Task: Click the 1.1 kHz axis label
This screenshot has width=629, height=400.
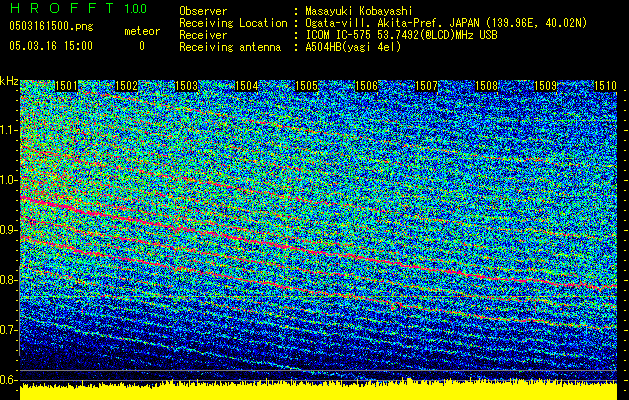Action: click(9, 130)
